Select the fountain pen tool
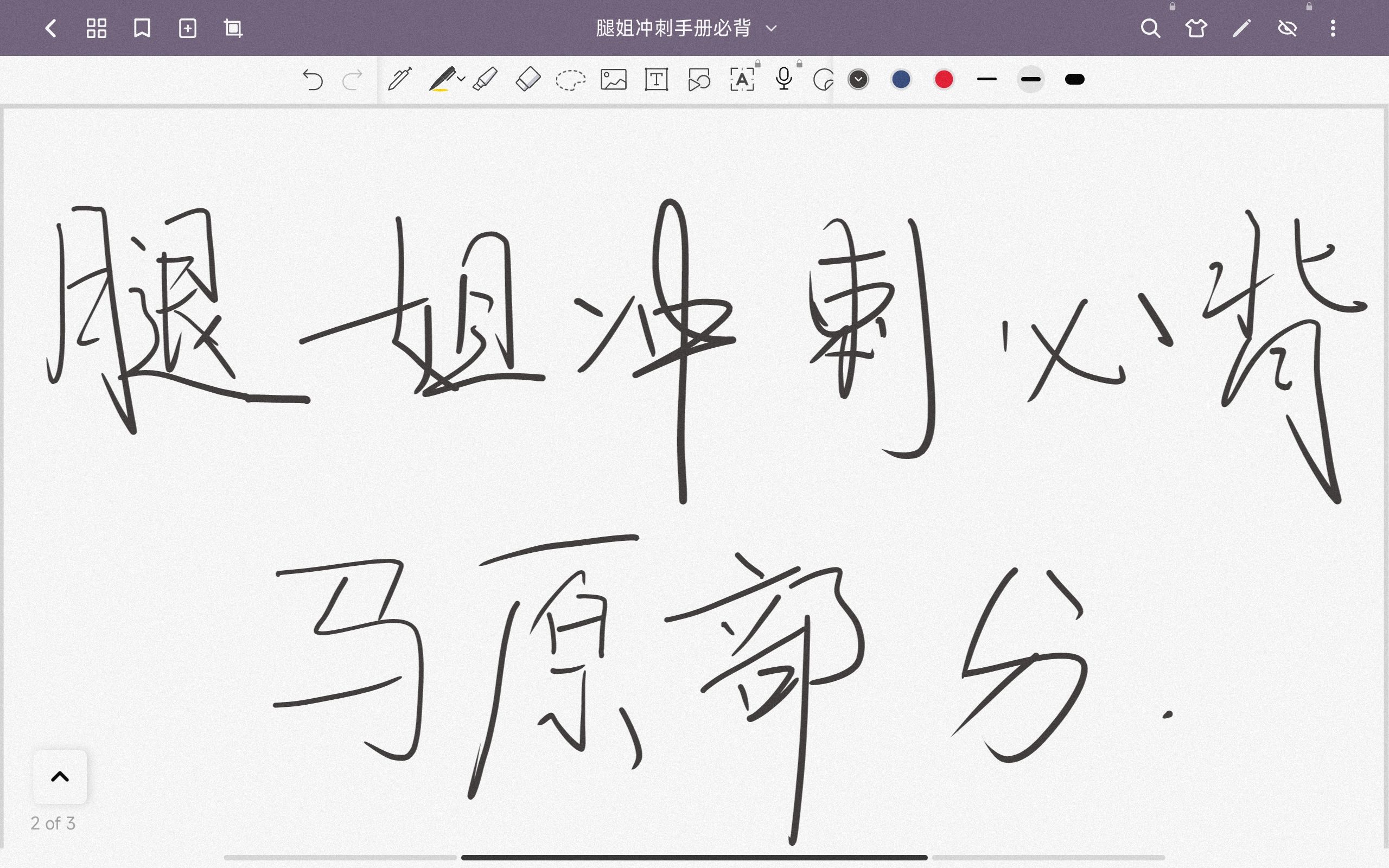This screenshot has height=868, width=1389. [399, 79]
